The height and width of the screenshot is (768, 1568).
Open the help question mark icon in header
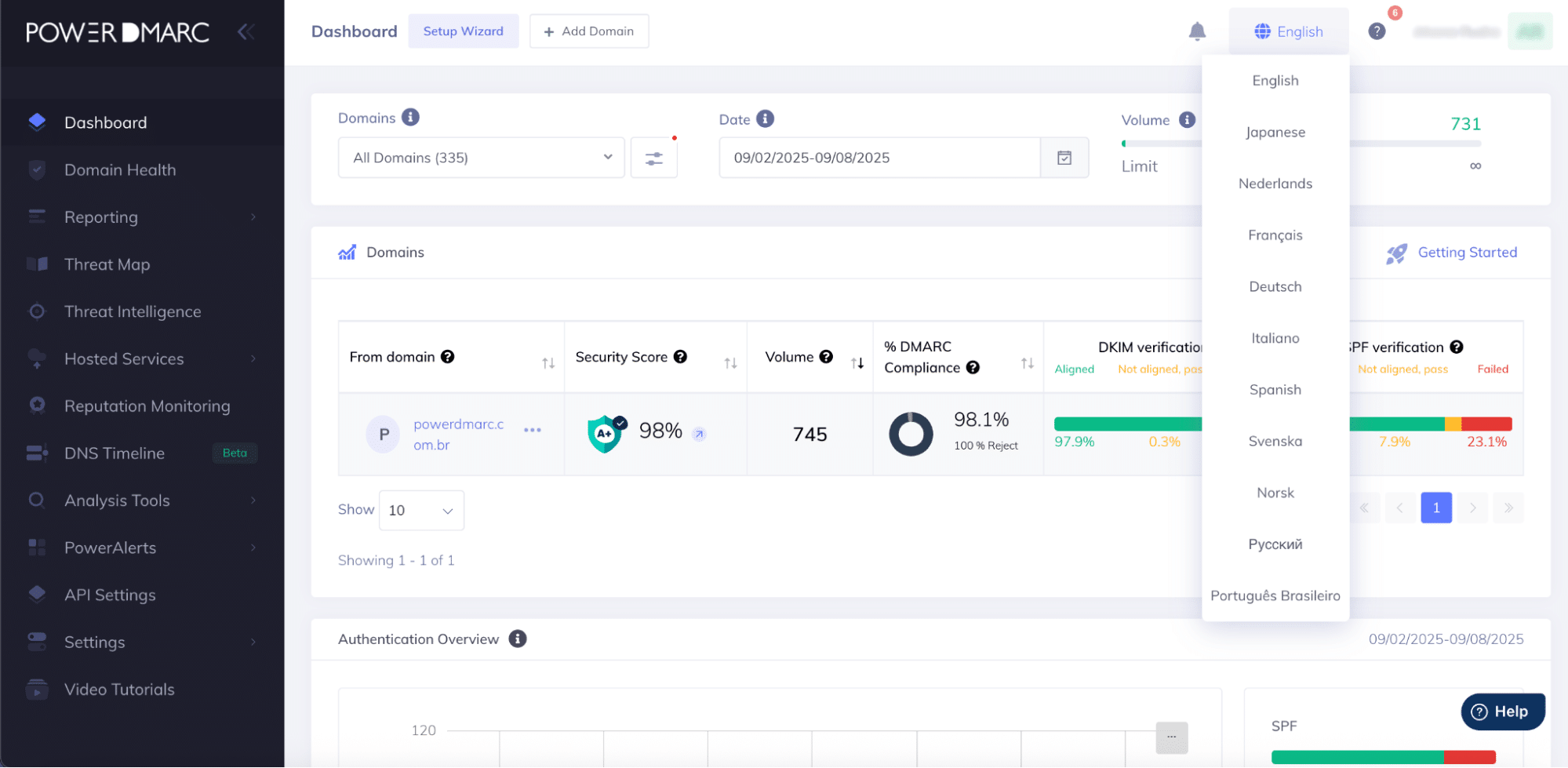[x=1377, y=31]
